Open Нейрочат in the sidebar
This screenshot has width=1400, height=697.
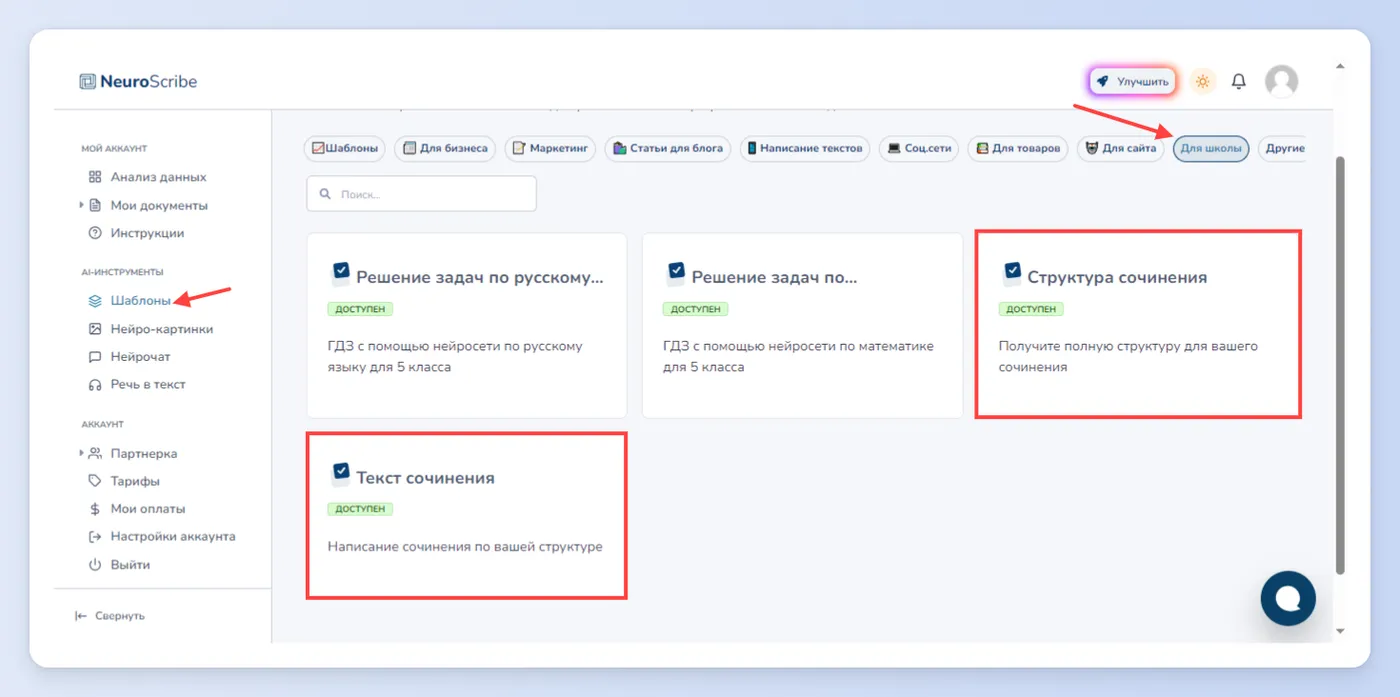click(x=130, y=357)
